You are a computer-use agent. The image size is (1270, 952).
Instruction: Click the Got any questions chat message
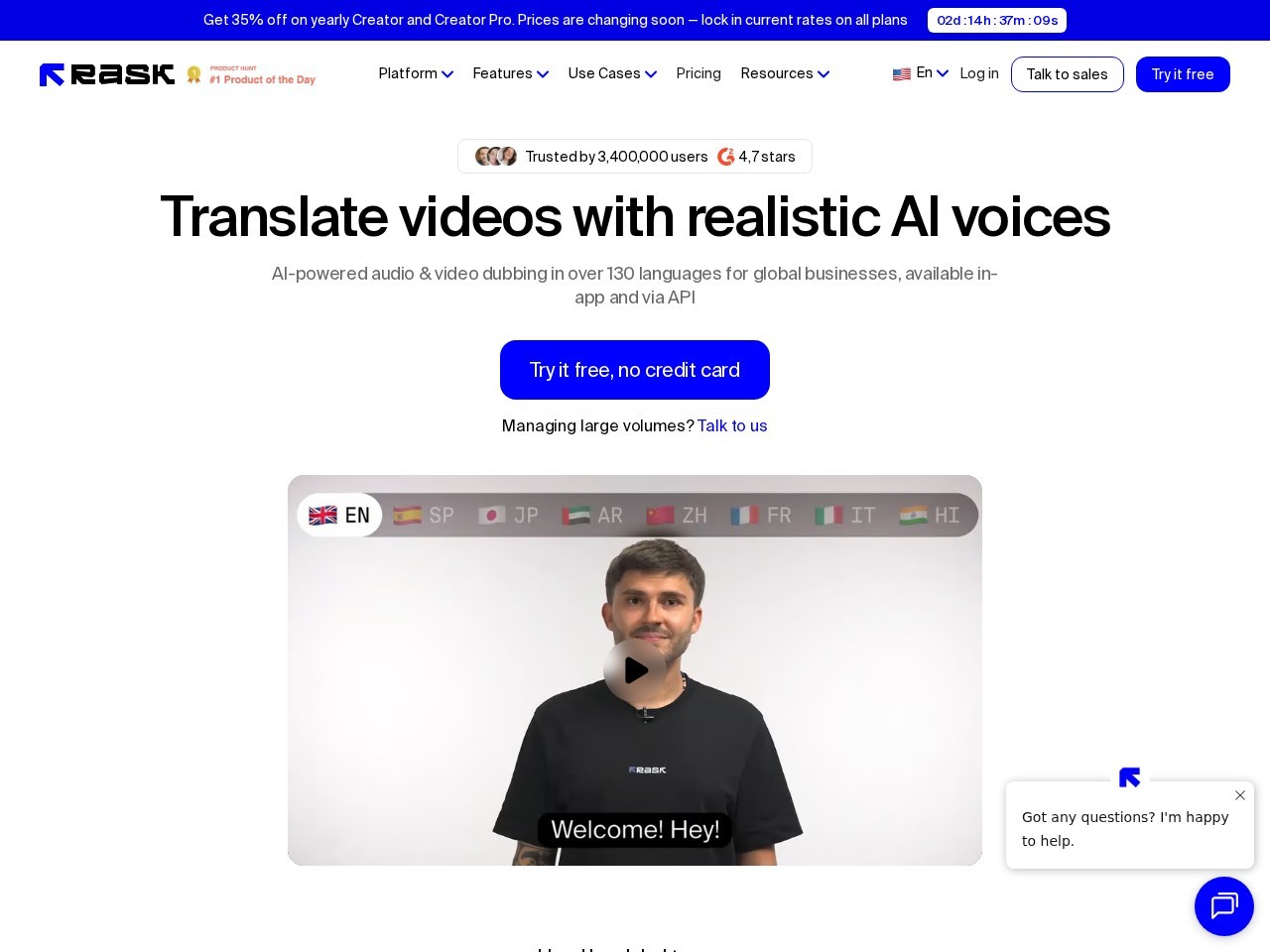tap(1125, 829)
